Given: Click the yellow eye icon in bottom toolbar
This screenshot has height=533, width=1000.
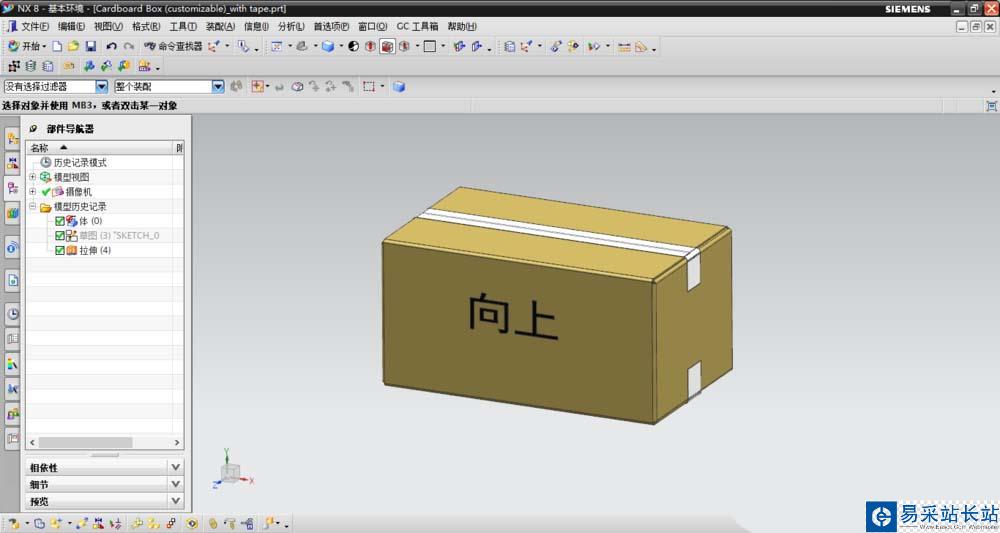Looking at the screenshot, I should (191, 523).
